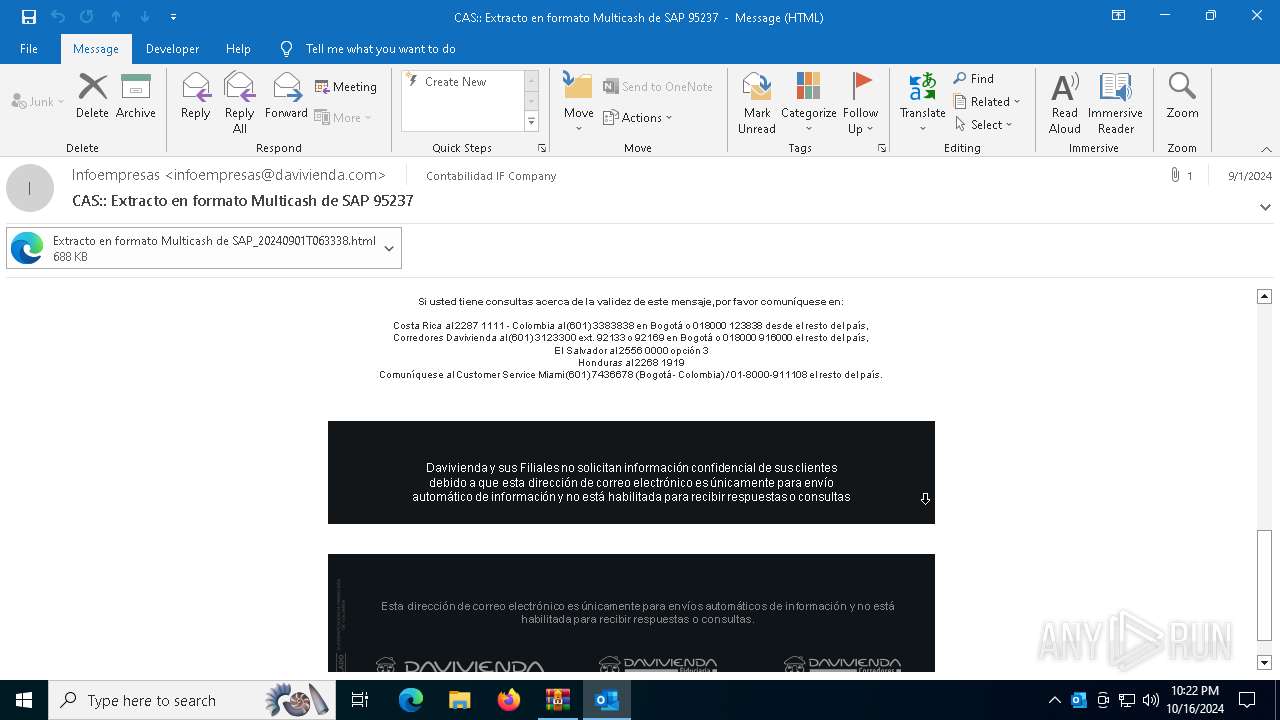This screenshot has height=720, width=1280.
Task: Go to Previous Item with up arrow
Action: point(116,17)
